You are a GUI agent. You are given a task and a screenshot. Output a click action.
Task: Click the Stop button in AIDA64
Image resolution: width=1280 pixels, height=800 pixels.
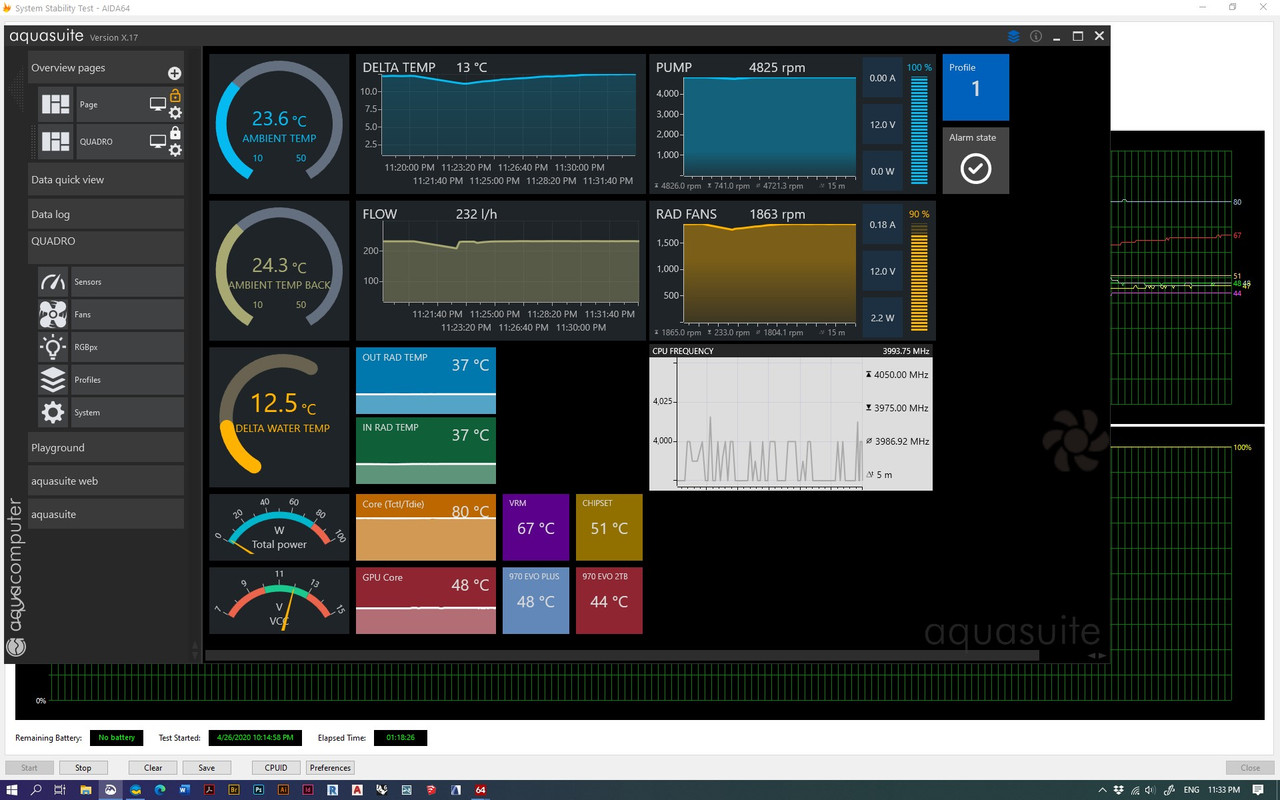[83, 768]
